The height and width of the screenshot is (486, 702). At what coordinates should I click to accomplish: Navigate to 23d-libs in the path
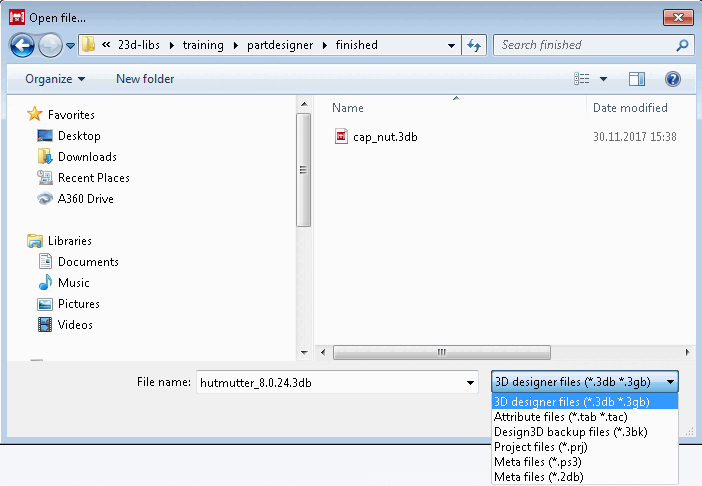coord(139,45)
